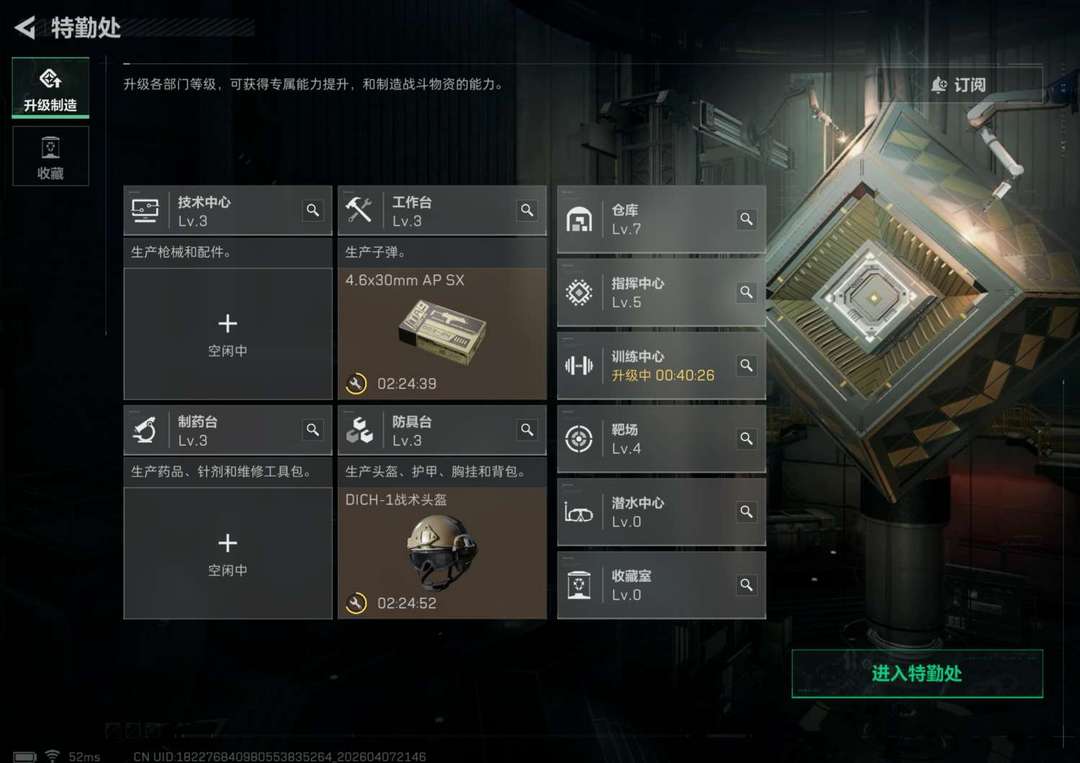Viewport: 1080px width, 763px height.
Task: Open 收藏室 magnifier details
Action: [746, 585]
